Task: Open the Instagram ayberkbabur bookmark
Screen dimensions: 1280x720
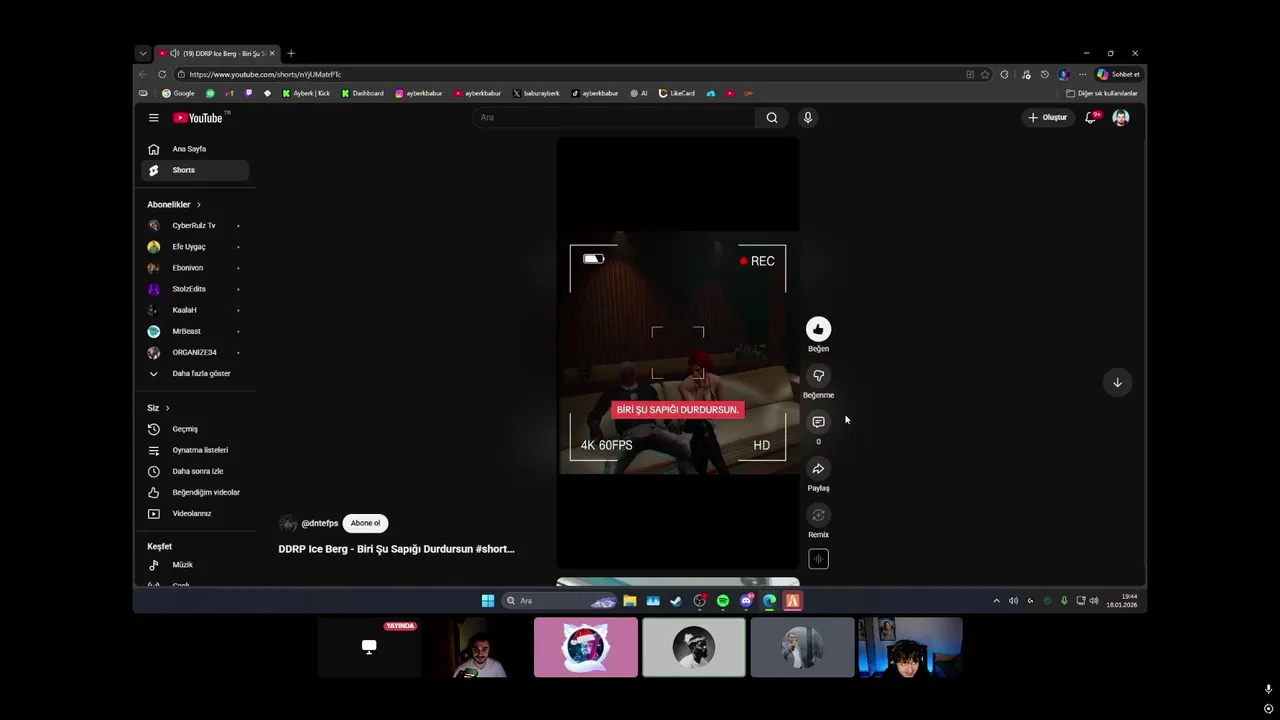Action: (x=419, y=93)
